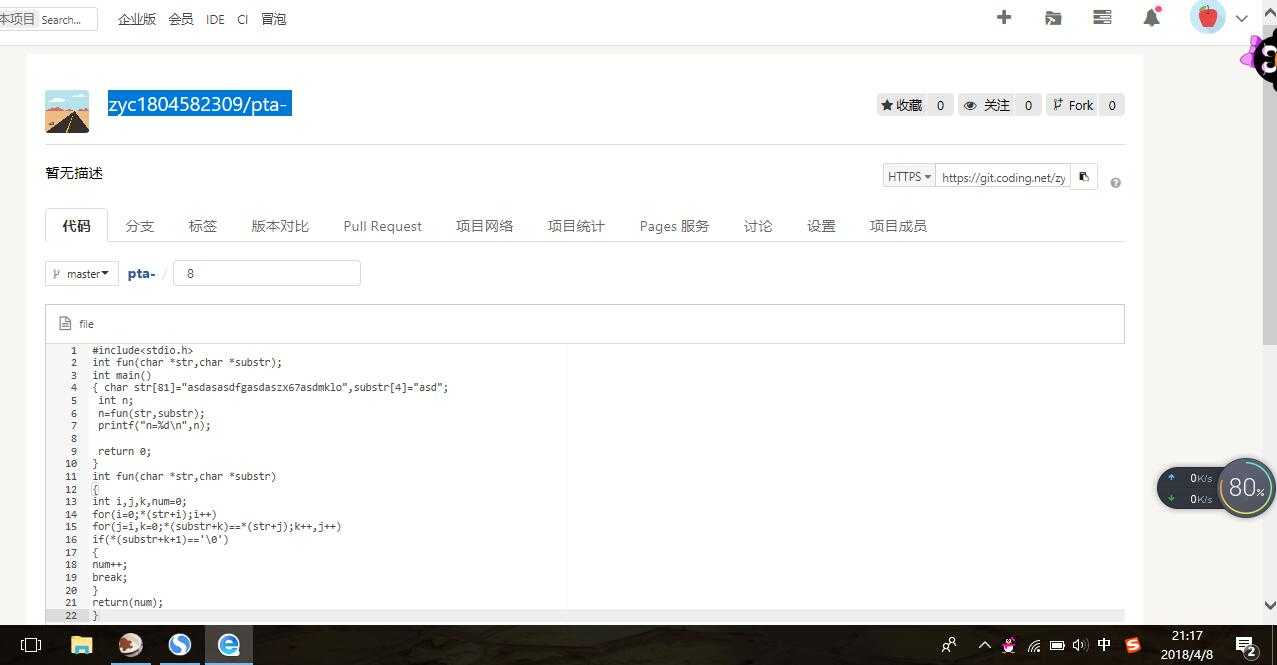
Task: Open the People icon in system tray
Action: [949, 645]
